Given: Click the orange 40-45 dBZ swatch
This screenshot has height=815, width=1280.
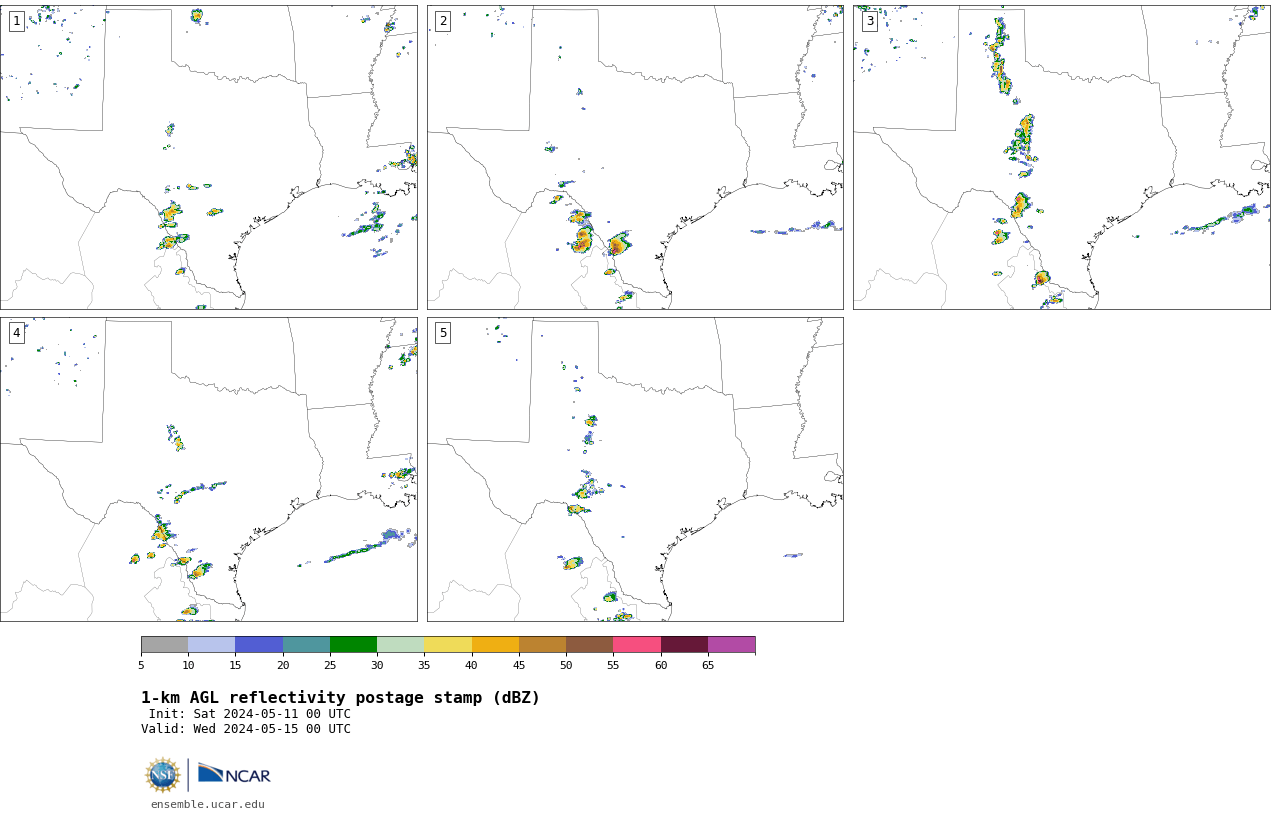Looking at the screenshot, I should tap(495, 644).
